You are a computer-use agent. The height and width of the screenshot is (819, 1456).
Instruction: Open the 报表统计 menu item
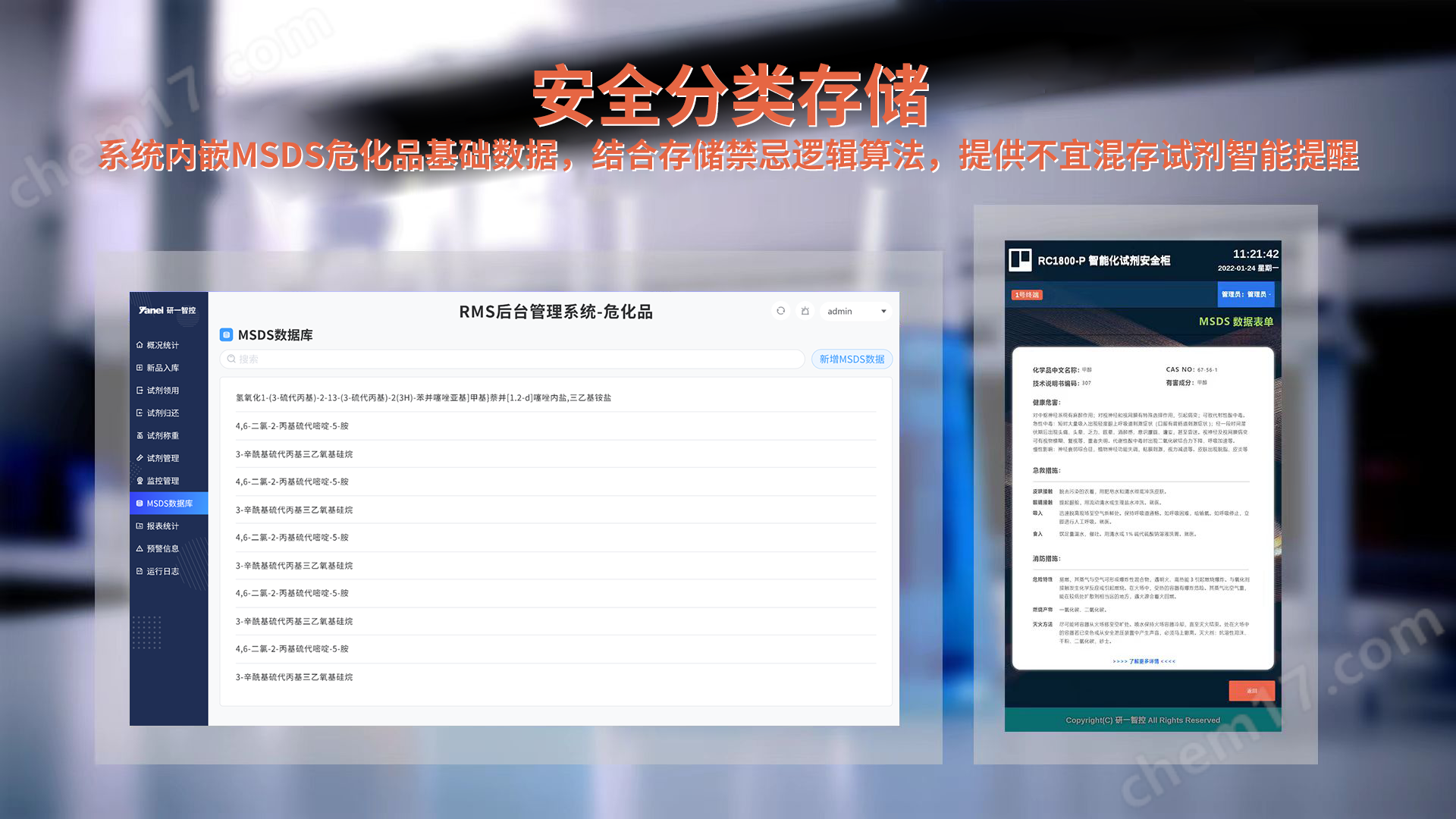pyautogui.click(x=168, y=526)
